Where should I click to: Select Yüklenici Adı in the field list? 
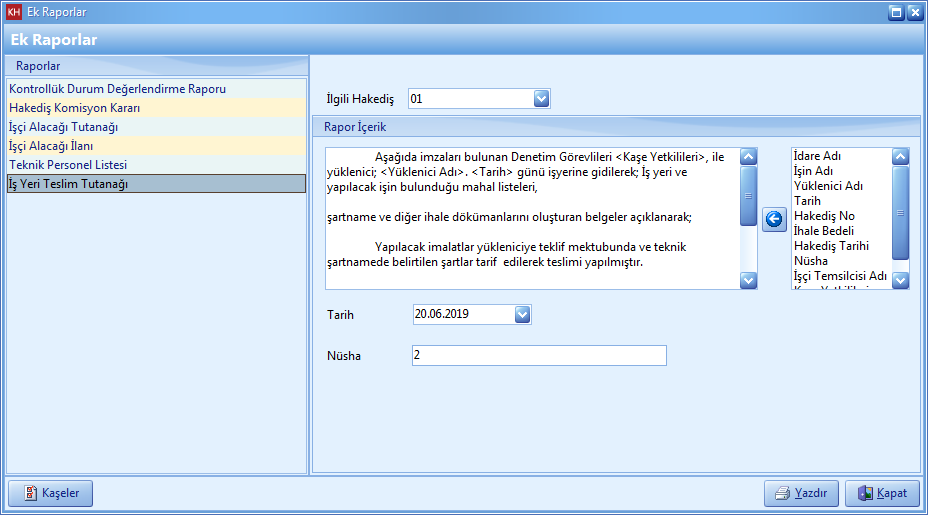pyautogui.click(x=828, y=186)
